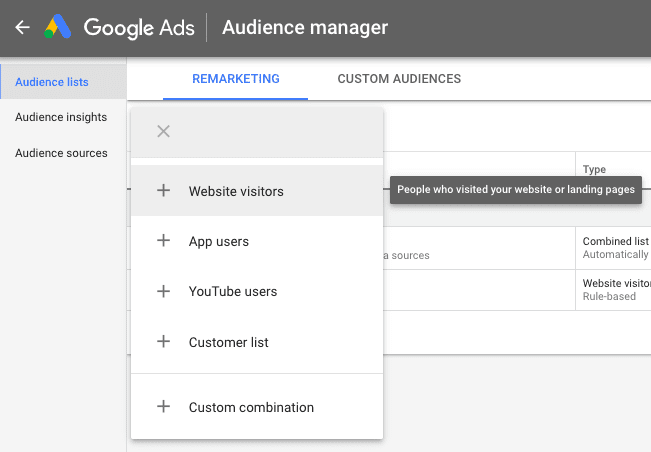Click the Combined list table cell

point(615,241)
